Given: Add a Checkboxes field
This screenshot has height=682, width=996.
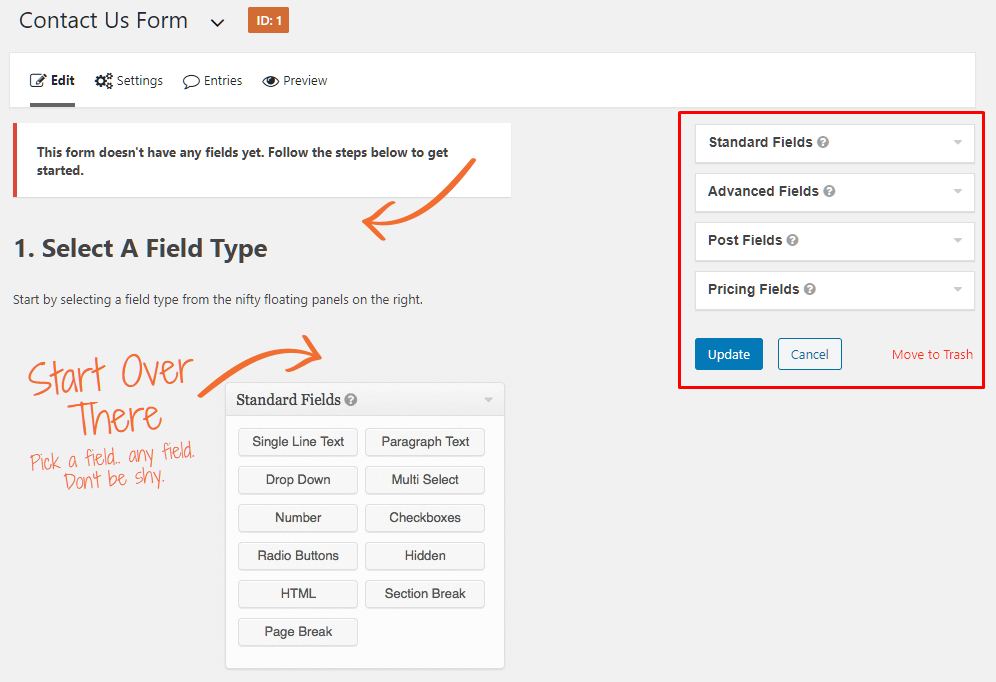Looking at the screenshot, I should [x=425, y=518].
